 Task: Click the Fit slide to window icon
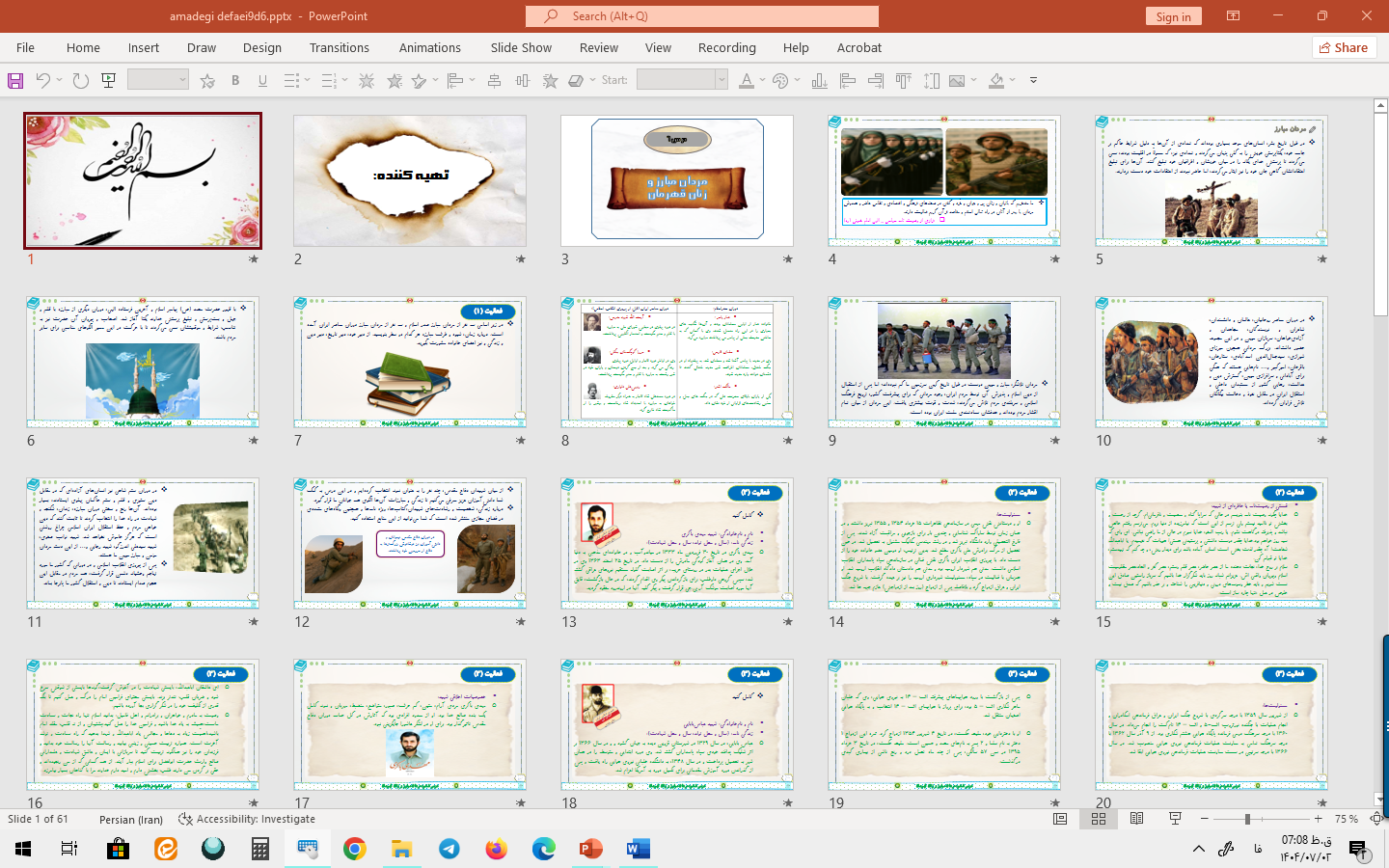(x=1375, y=819)
